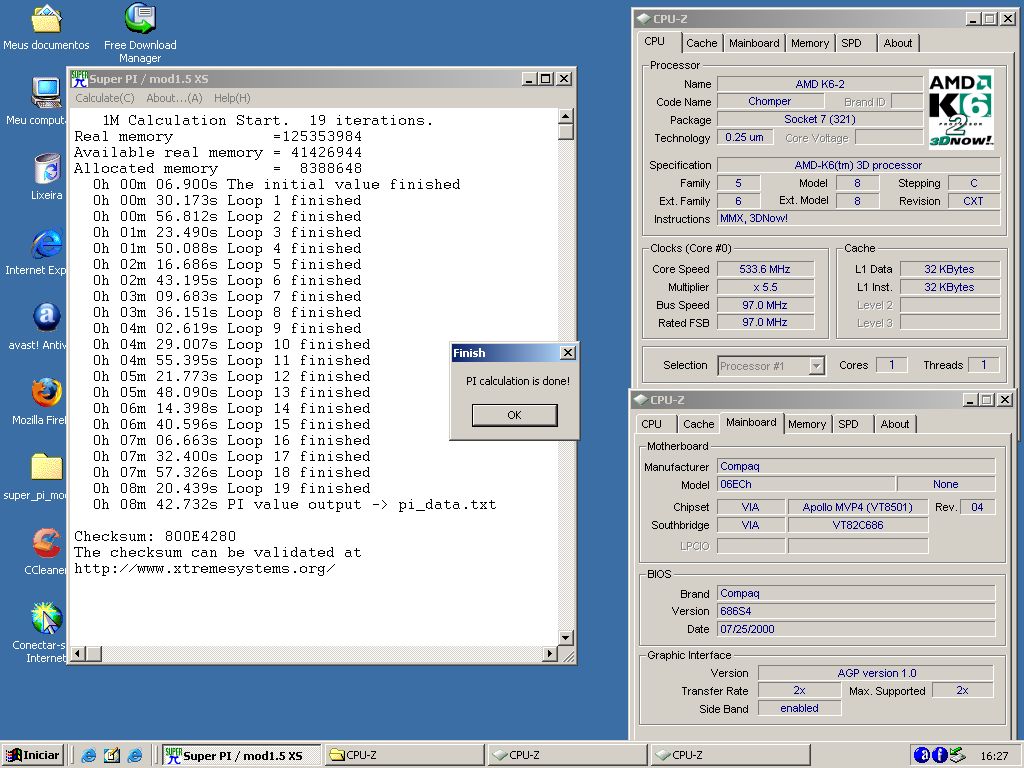
Task: Click the BIOS date 07/25/2000 value
Action: pos(856,630)
